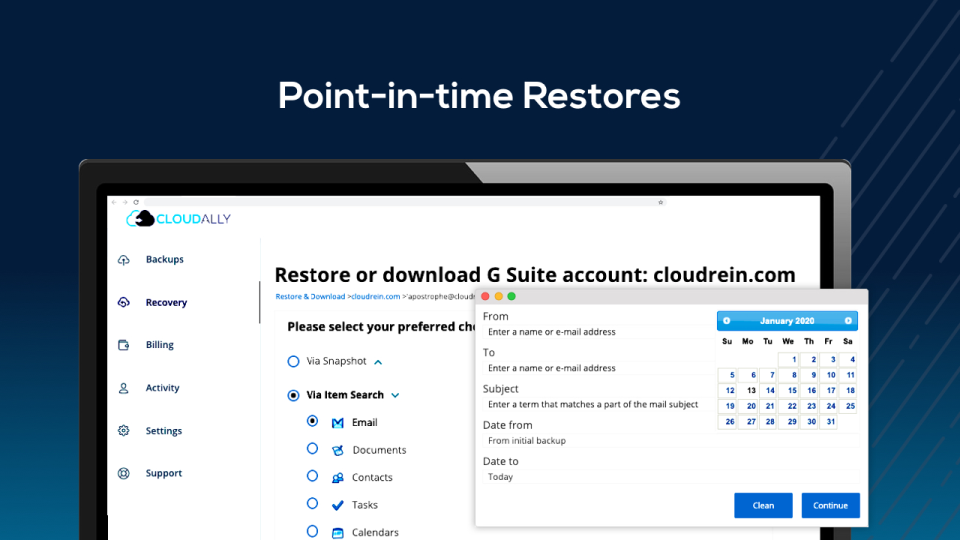The image size is (960, 540).
Task: Pick January 1 in the calendar
Action: tap(789, 359)
